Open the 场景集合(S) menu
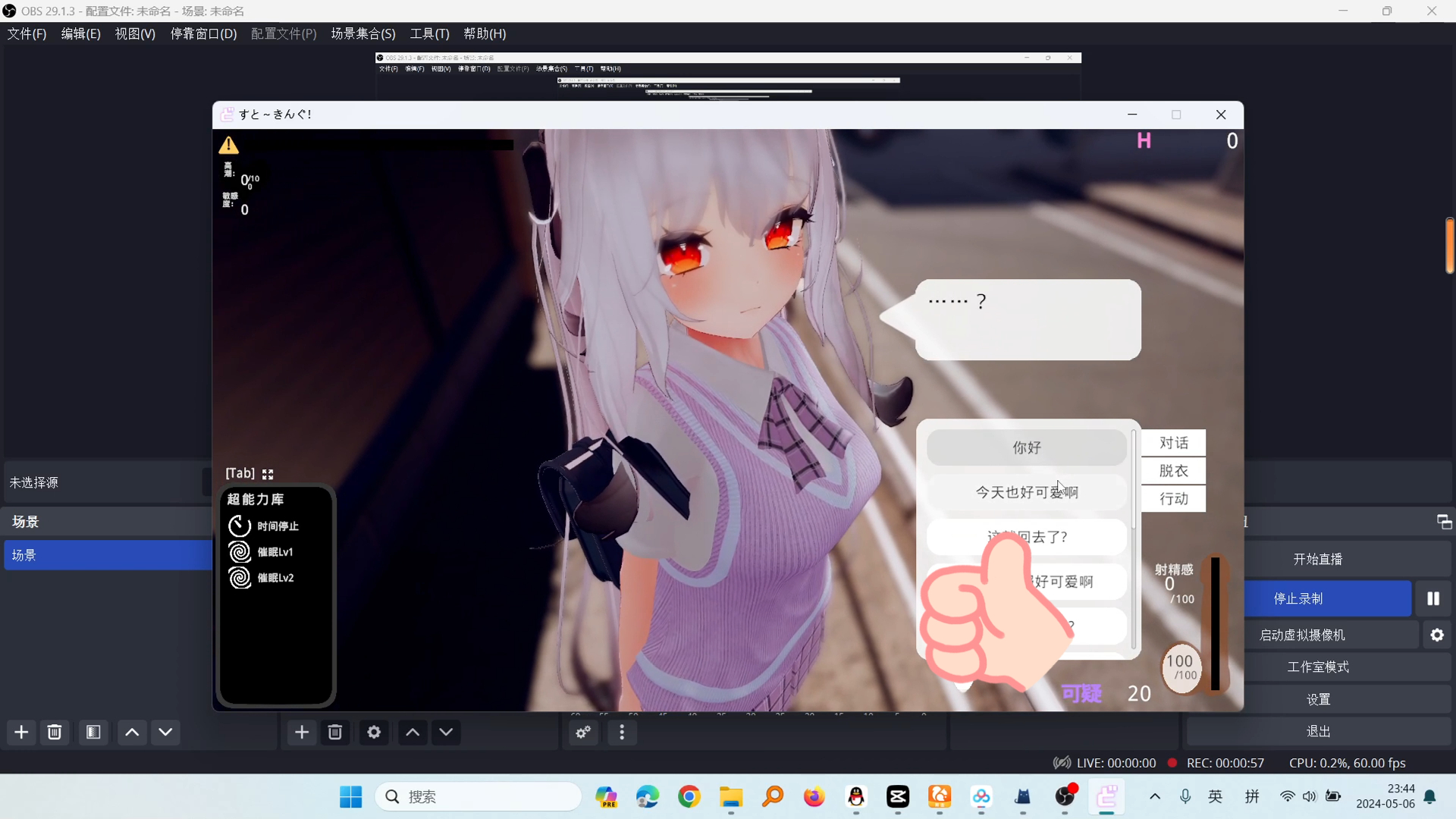The height and width of the screenshot is (819, 1456). pos(363,34)
